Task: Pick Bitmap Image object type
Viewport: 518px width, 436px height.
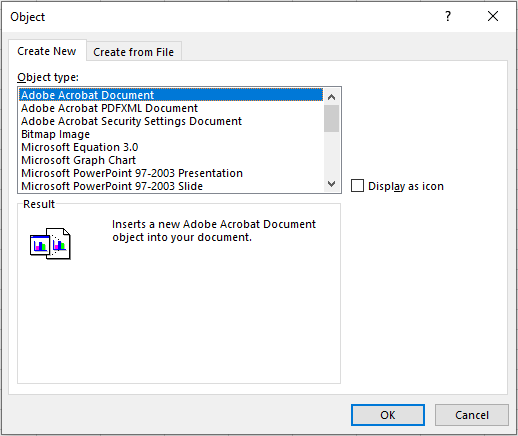Action: (171, 134)
